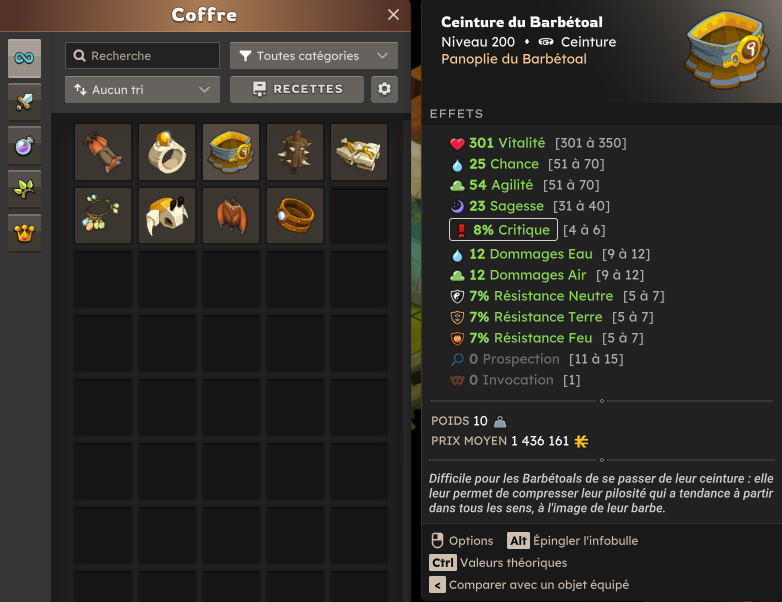Select the white ring with gold gem

167,152
